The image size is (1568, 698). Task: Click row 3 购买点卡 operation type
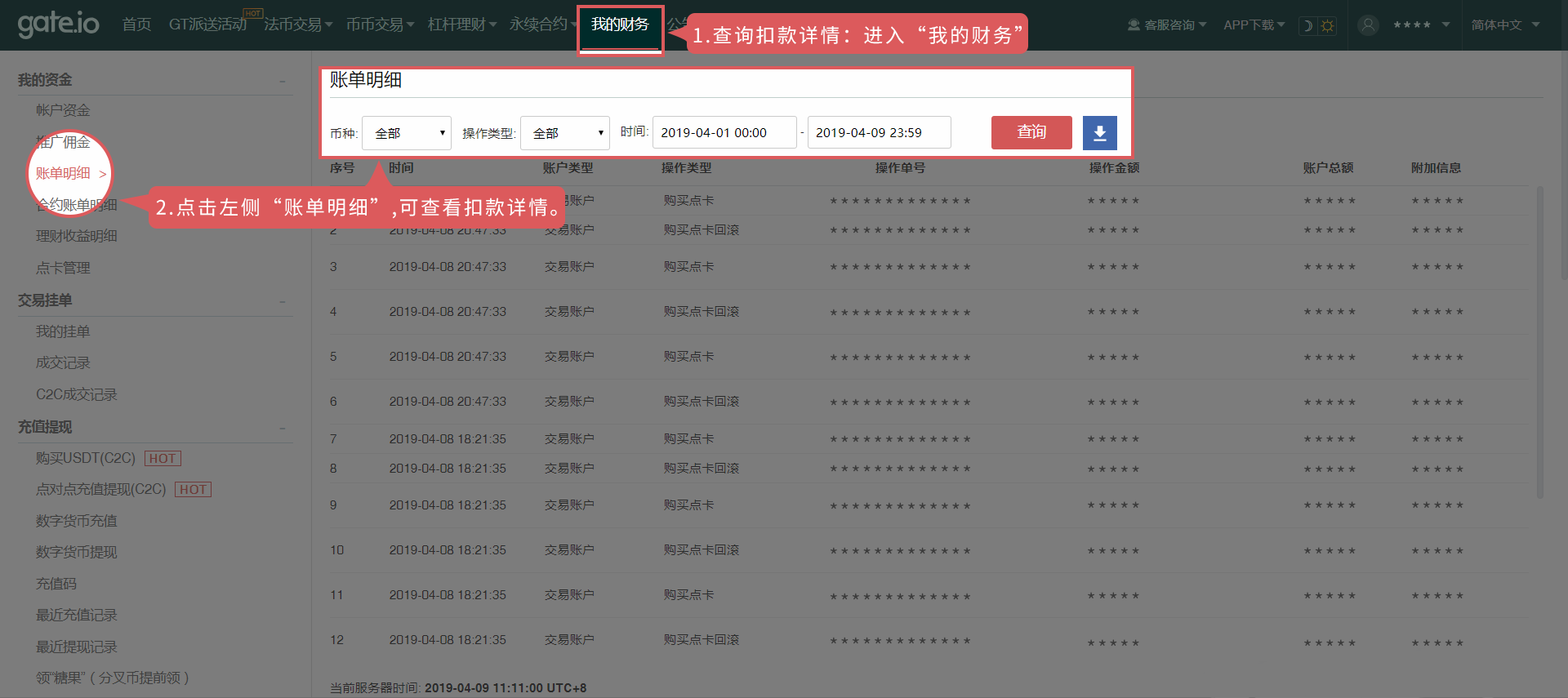pyautogui.click(x=688, y=266)
